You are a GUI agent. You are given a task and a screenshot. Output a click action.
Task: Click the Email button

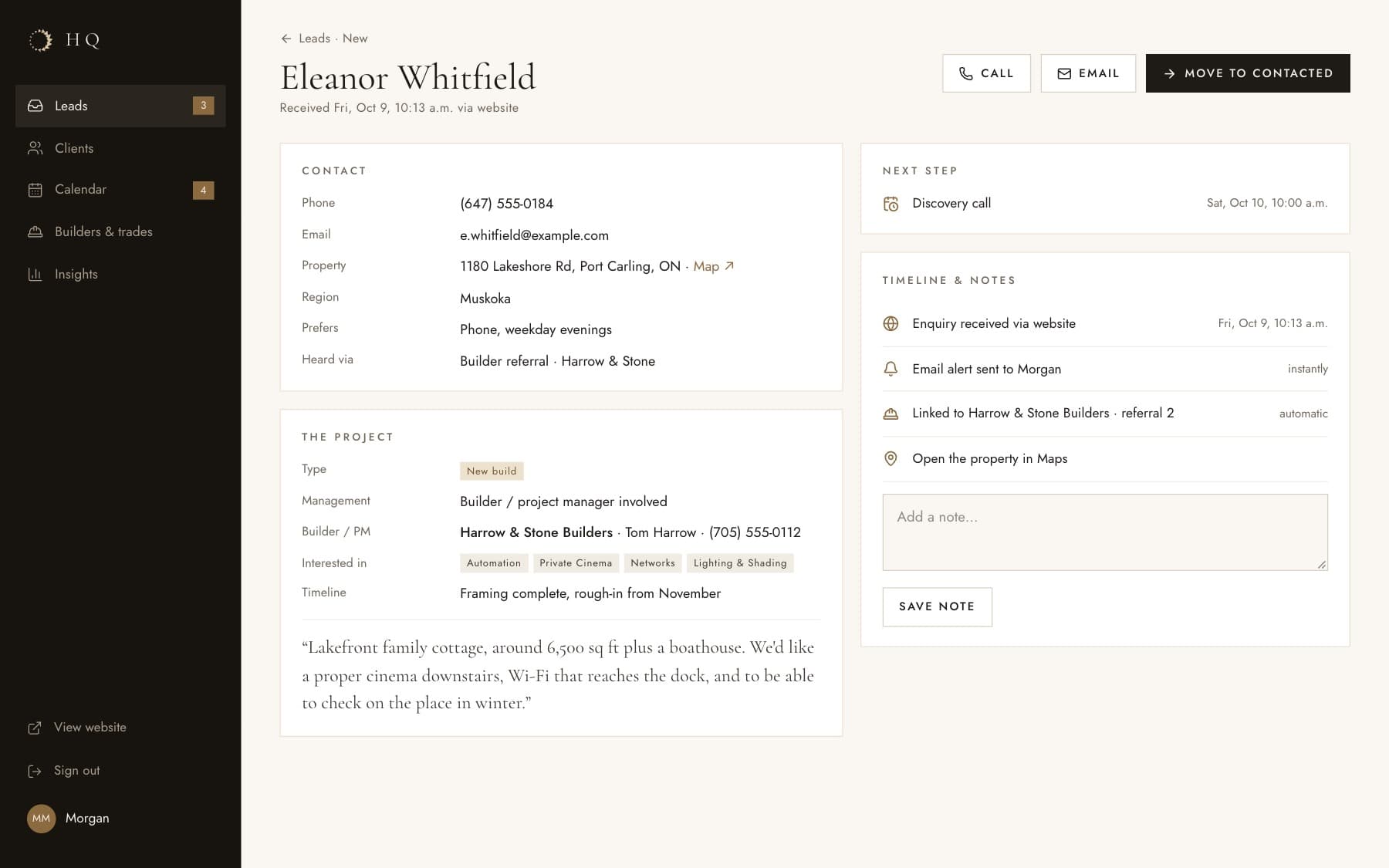[x=1088, y=73]
